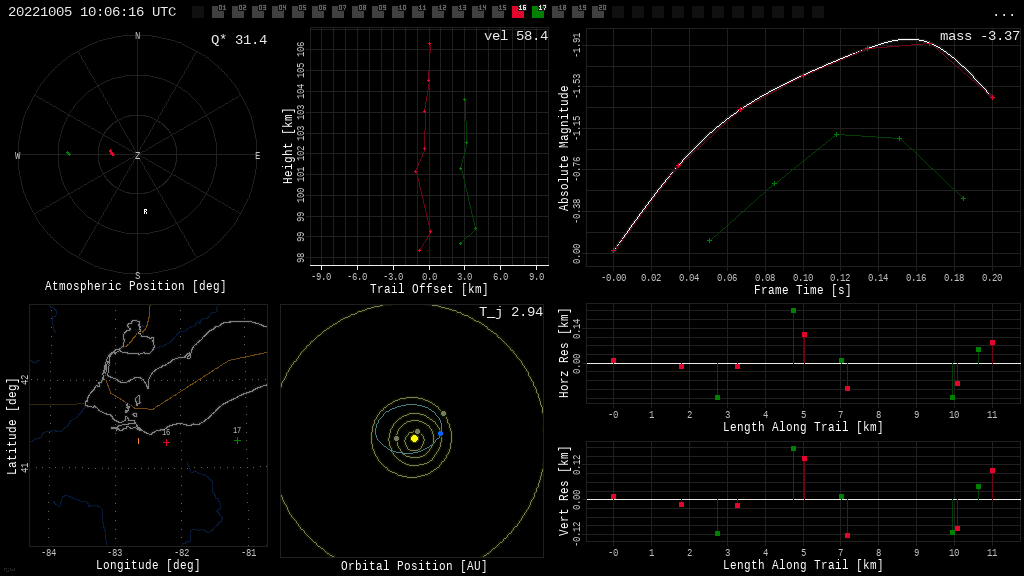Click green horizontal residual marker near 4.7 km
Viewport: 1024px width, 576px height.
(x=793, y=311)
